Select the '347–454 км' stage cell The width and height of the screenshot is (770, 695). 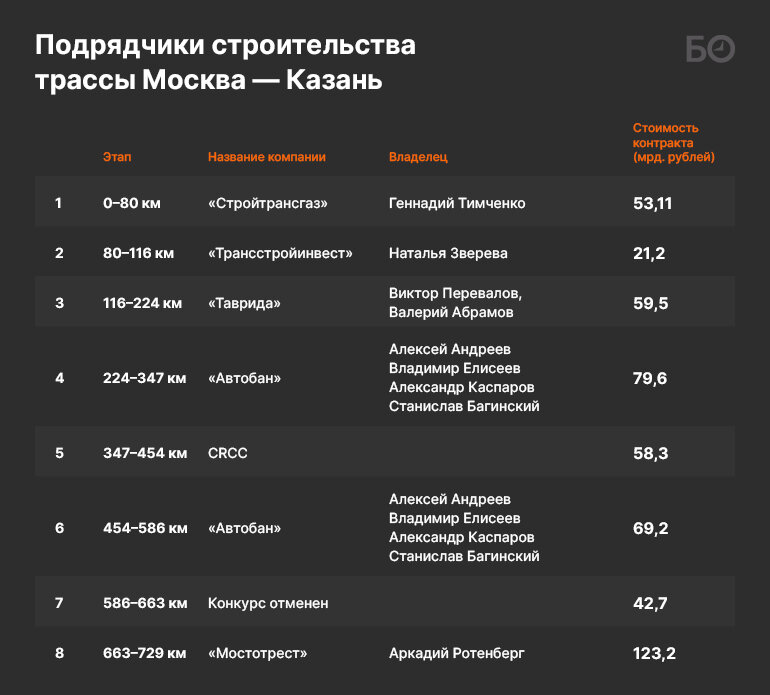(145, 453)
